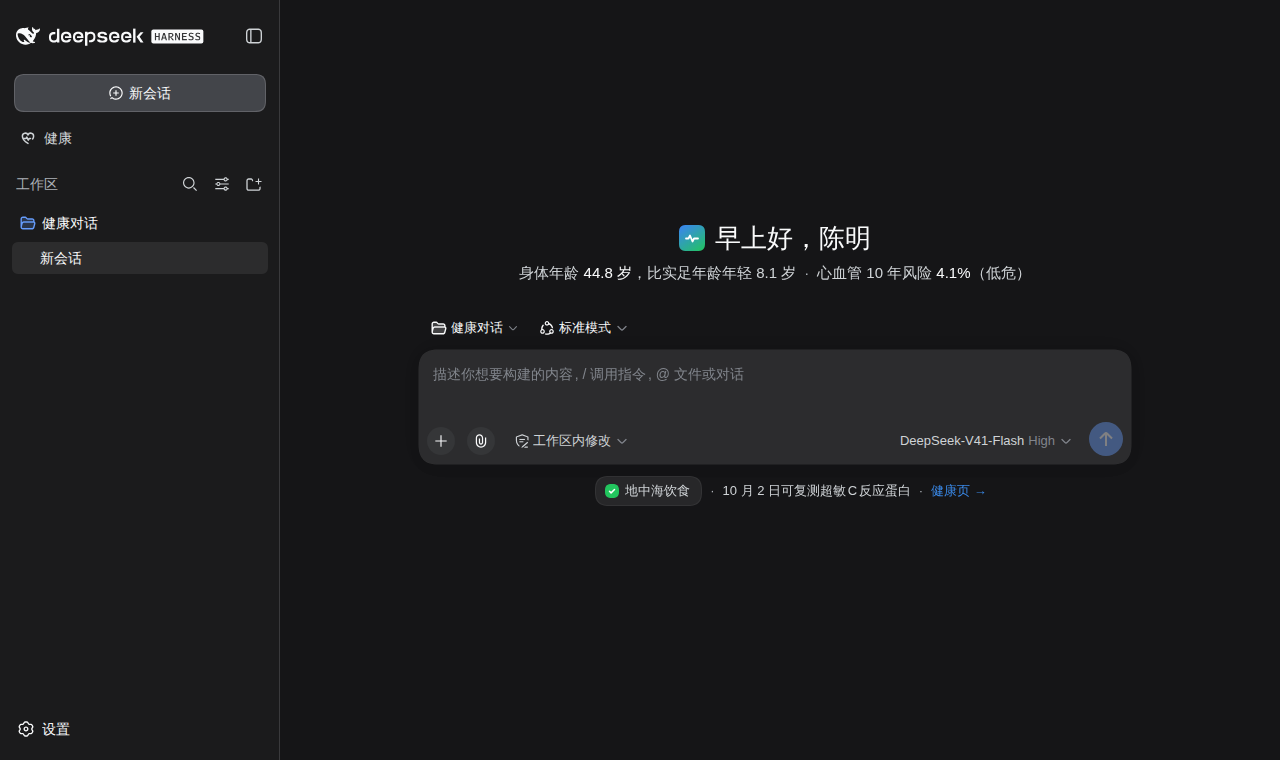Click the 地中海饮食 suggestion chip
Viewport: 1280px width, 760px height.
point(648,491)
